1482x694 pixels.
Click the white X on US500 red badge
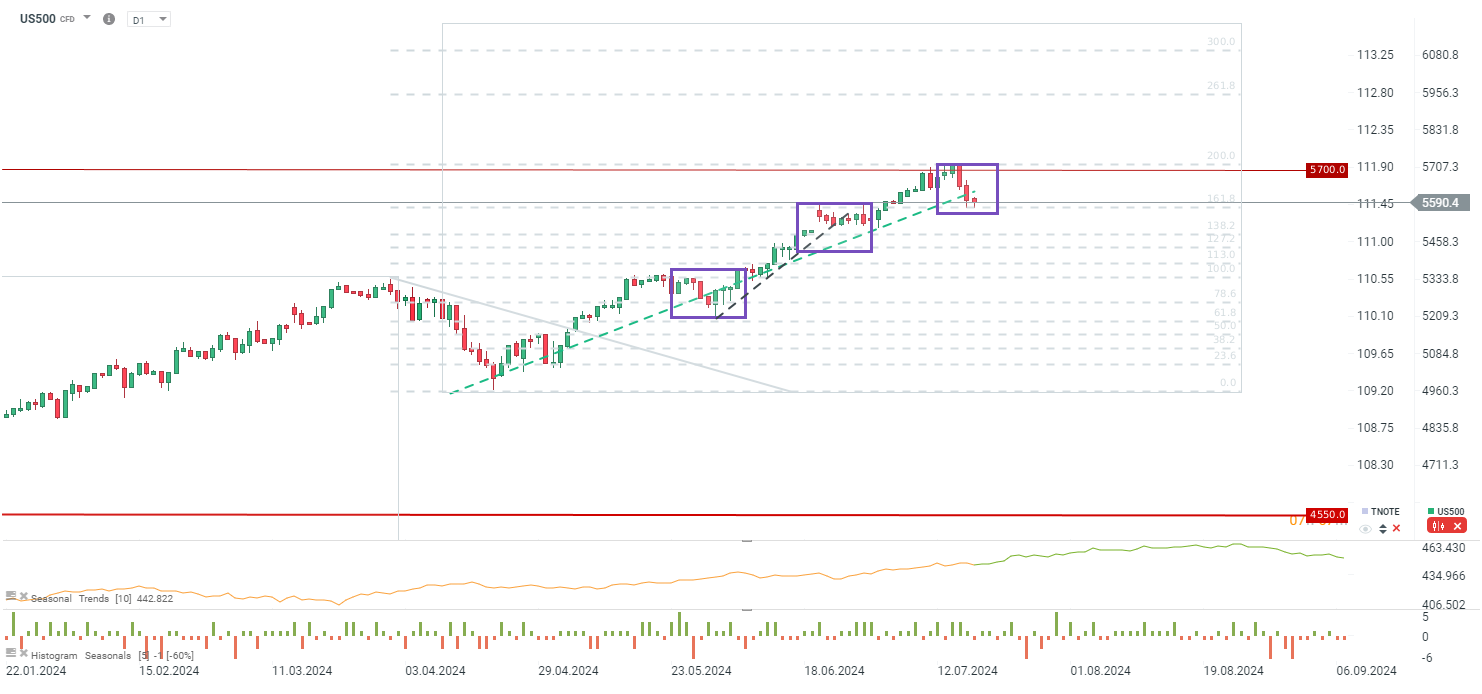click(1457, 526)
